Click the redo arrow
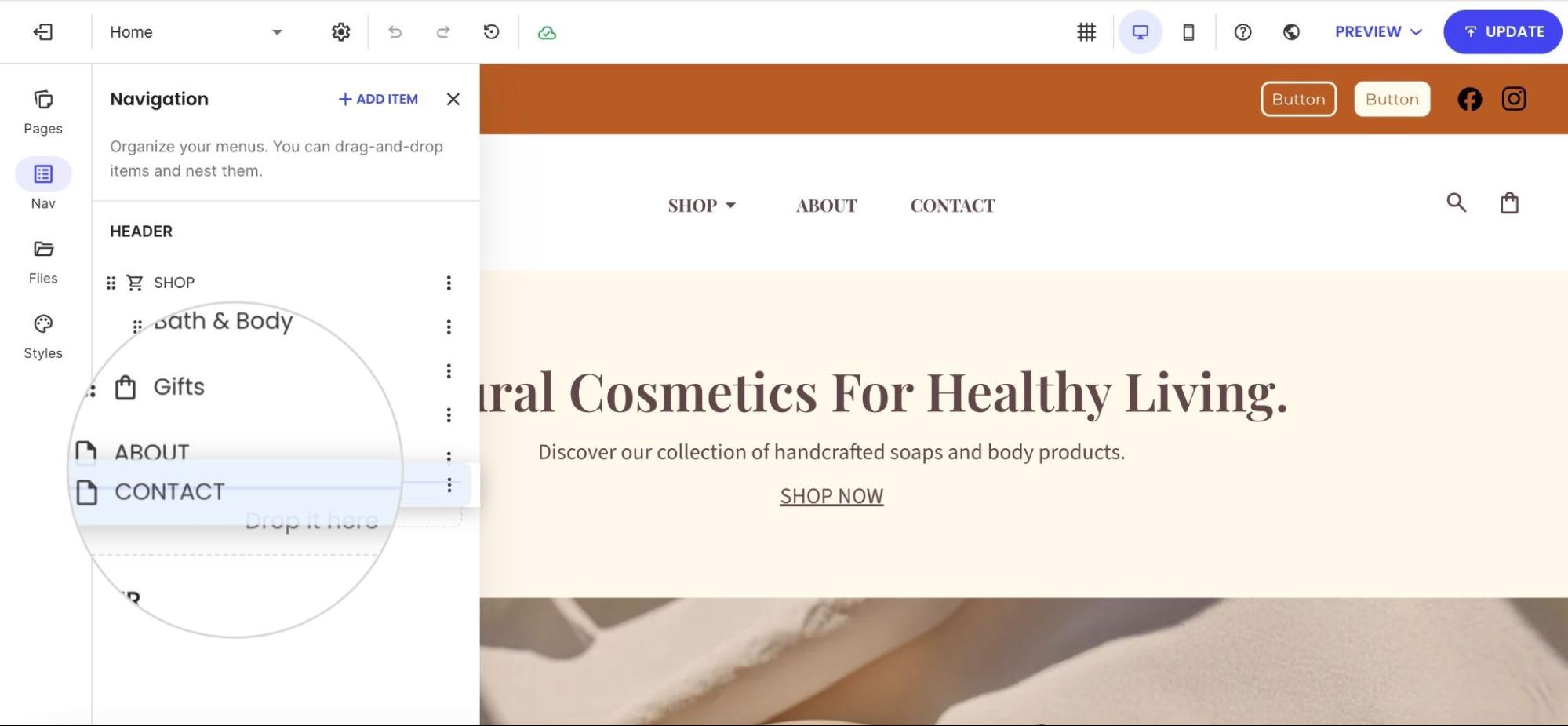The height and width of the screenshot is (726, 1568). (443, 32)
